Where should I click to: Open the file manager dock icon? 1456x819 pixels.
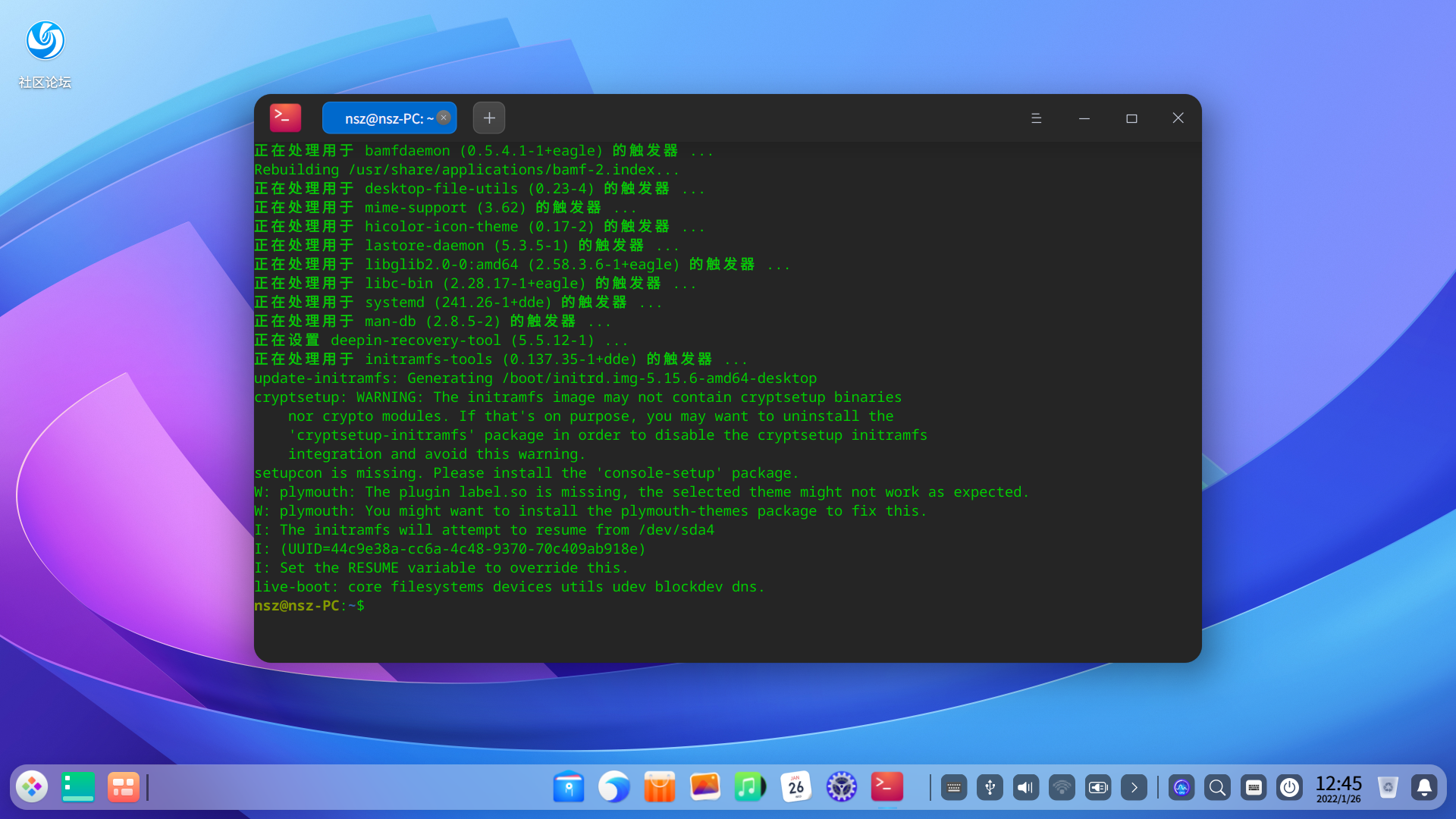click(568, 787)
